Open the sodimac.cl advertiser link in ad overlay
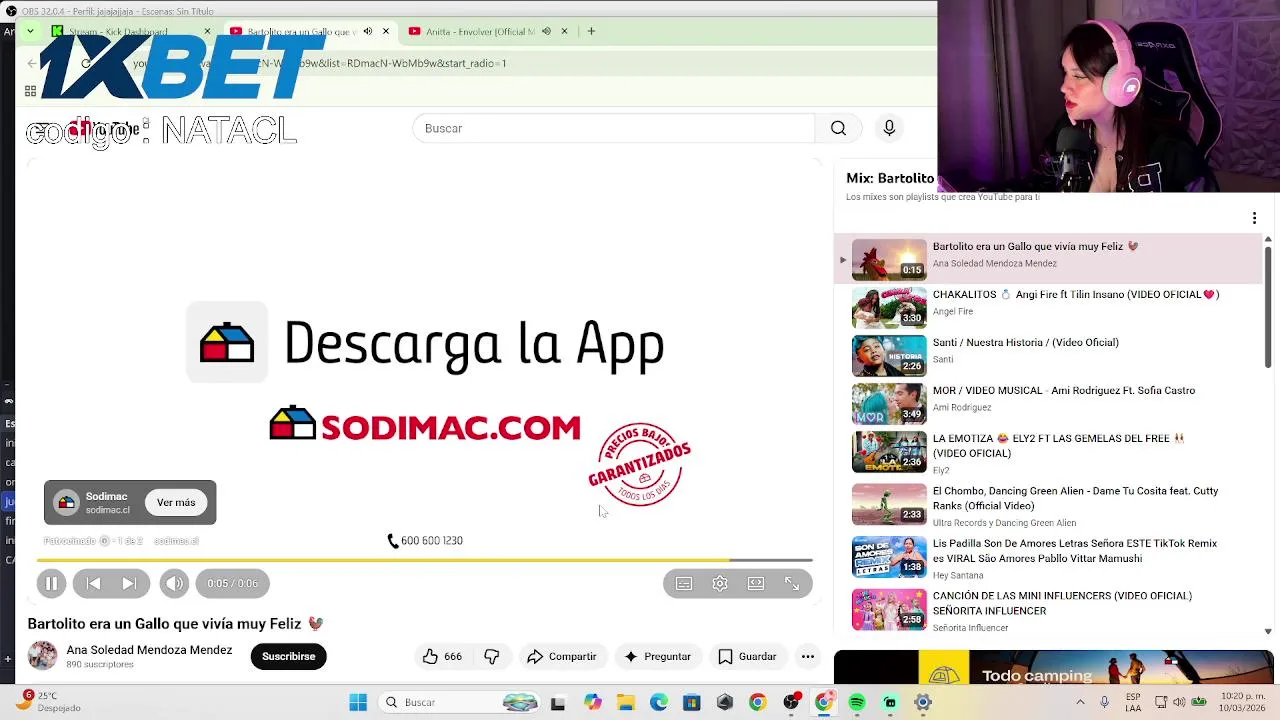1280x720 pixels. (176, 541)
